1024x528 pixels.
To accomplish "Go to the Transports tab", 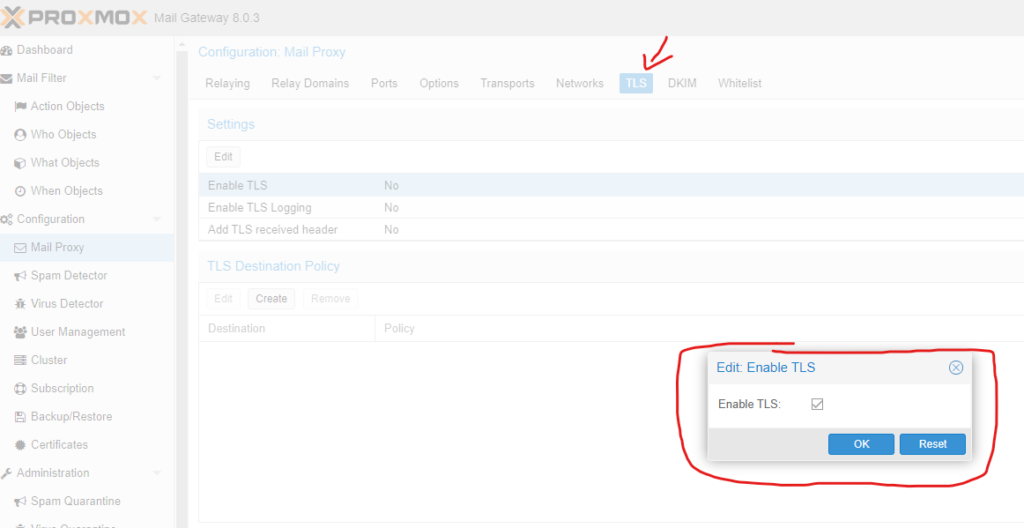I will pos(507,84).
